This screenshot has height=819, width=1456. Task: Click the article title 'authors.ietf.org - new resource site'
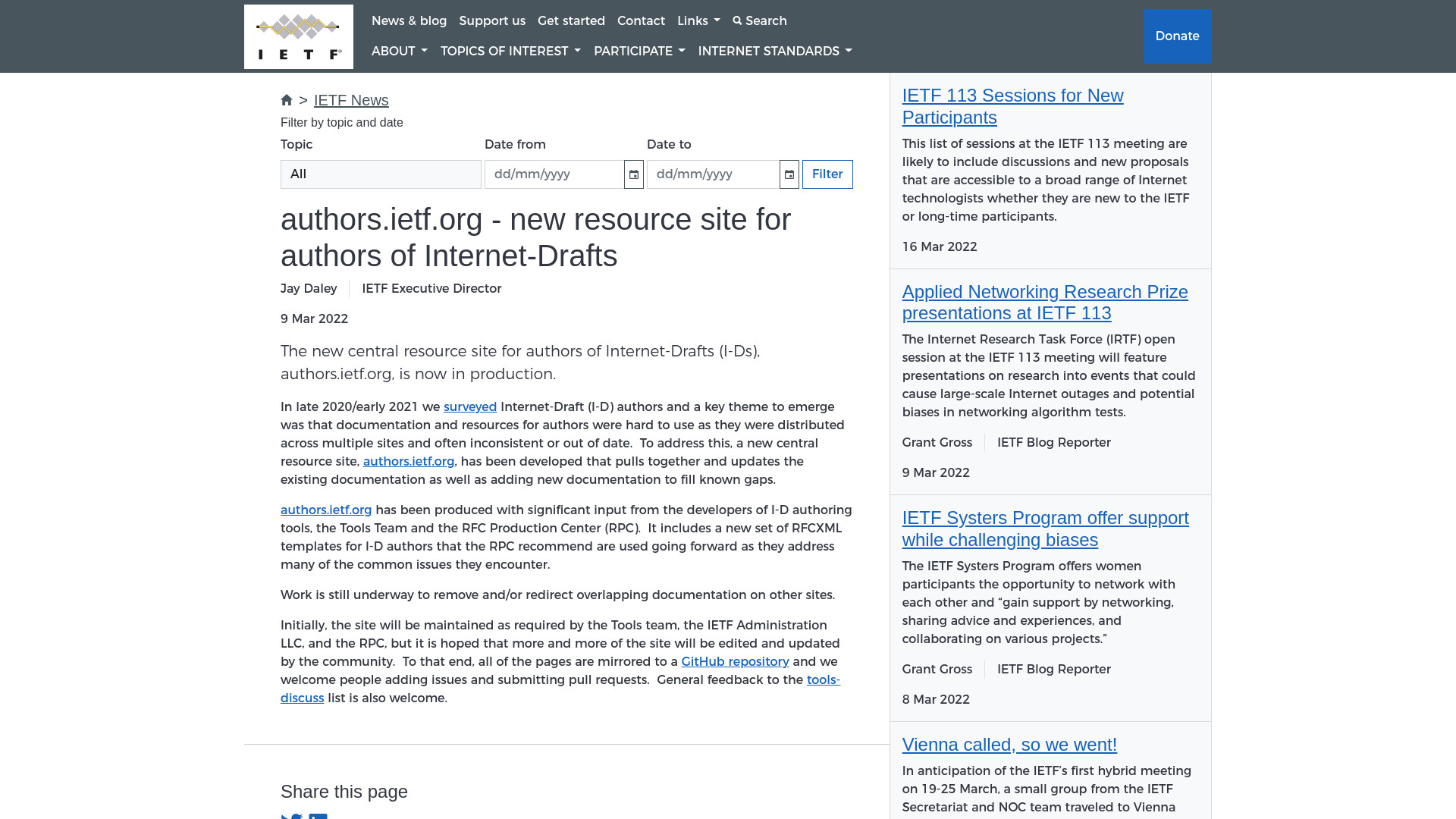535,237
